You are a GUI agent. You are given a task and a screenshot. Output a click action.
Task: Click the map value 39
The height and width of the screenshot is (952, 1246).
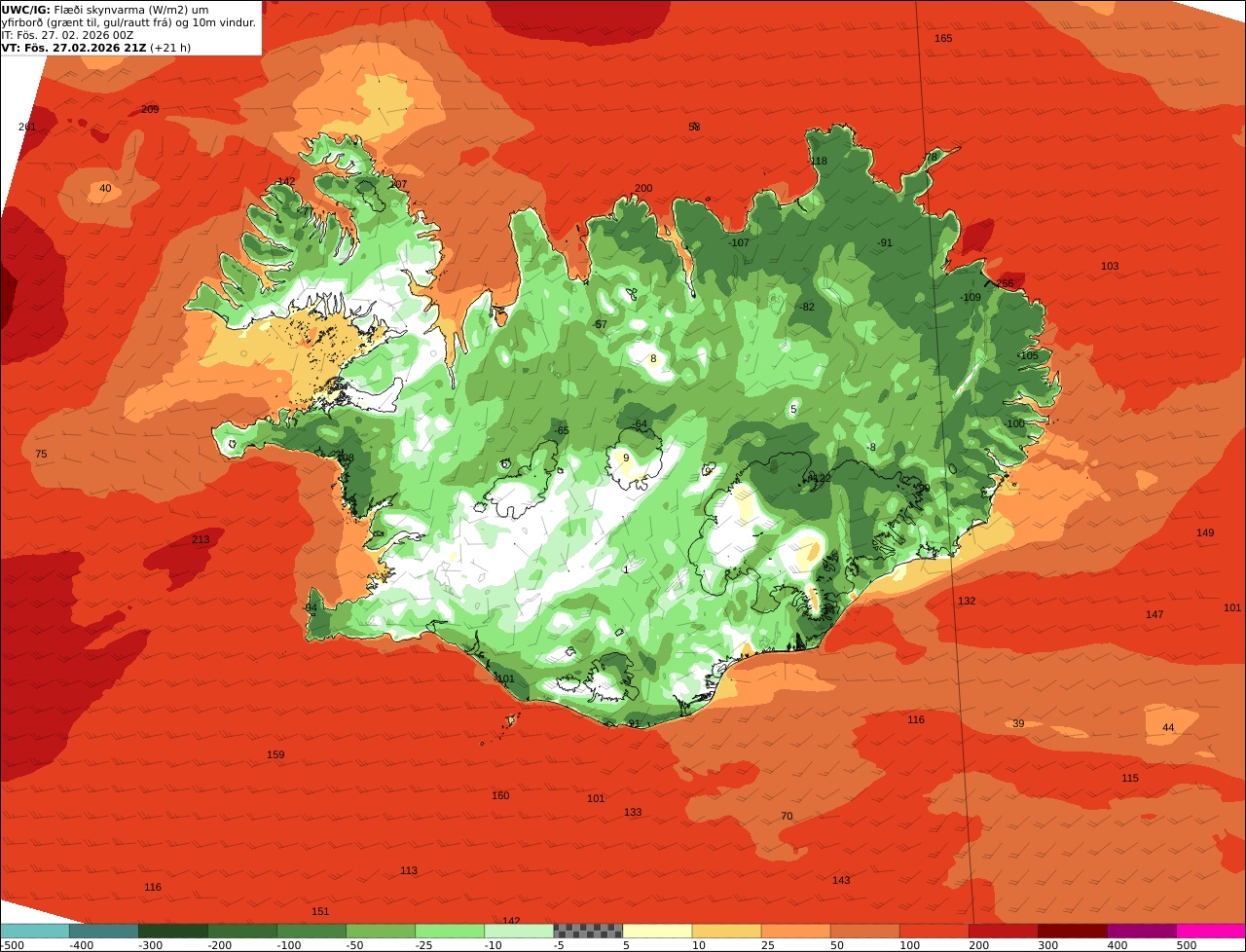1018,724
